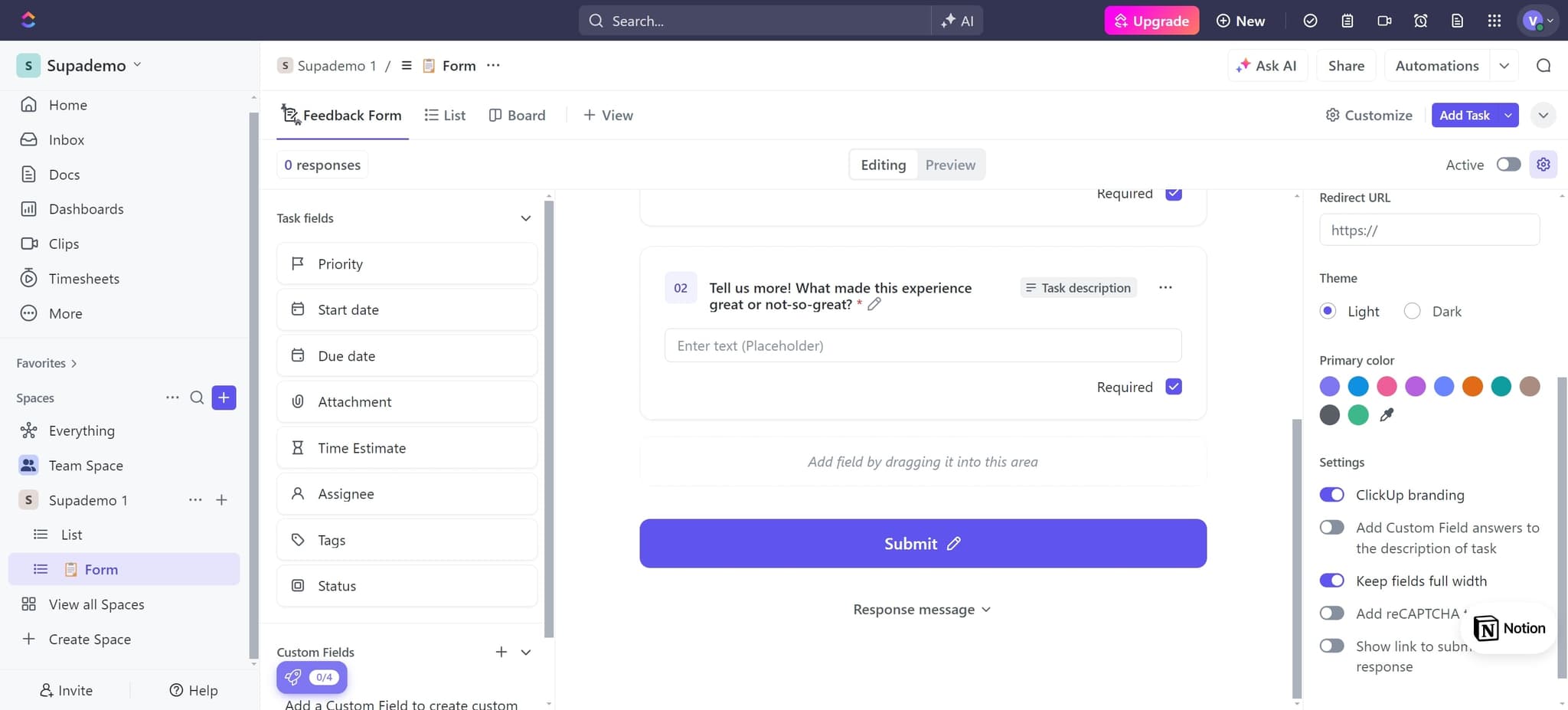
Task: Select the Dark theme radio button
Action: click(x=1413, y=311)
